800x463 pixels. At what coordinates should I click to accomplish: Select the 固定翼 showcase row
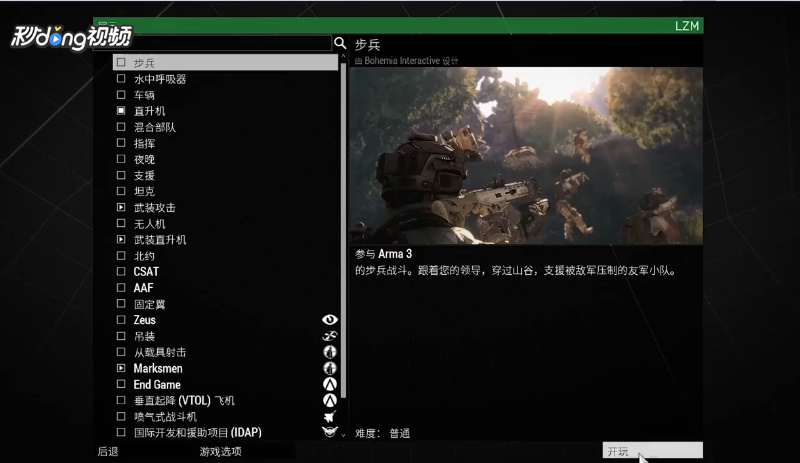pos(225,304)
